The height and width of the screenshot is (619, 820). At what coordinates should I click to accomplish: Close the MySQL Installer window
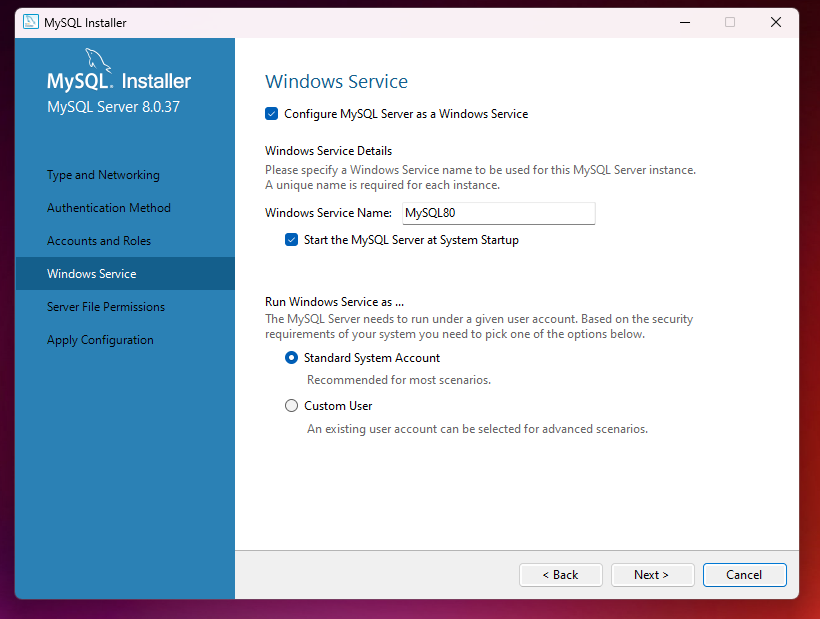[x=776, y=22]
